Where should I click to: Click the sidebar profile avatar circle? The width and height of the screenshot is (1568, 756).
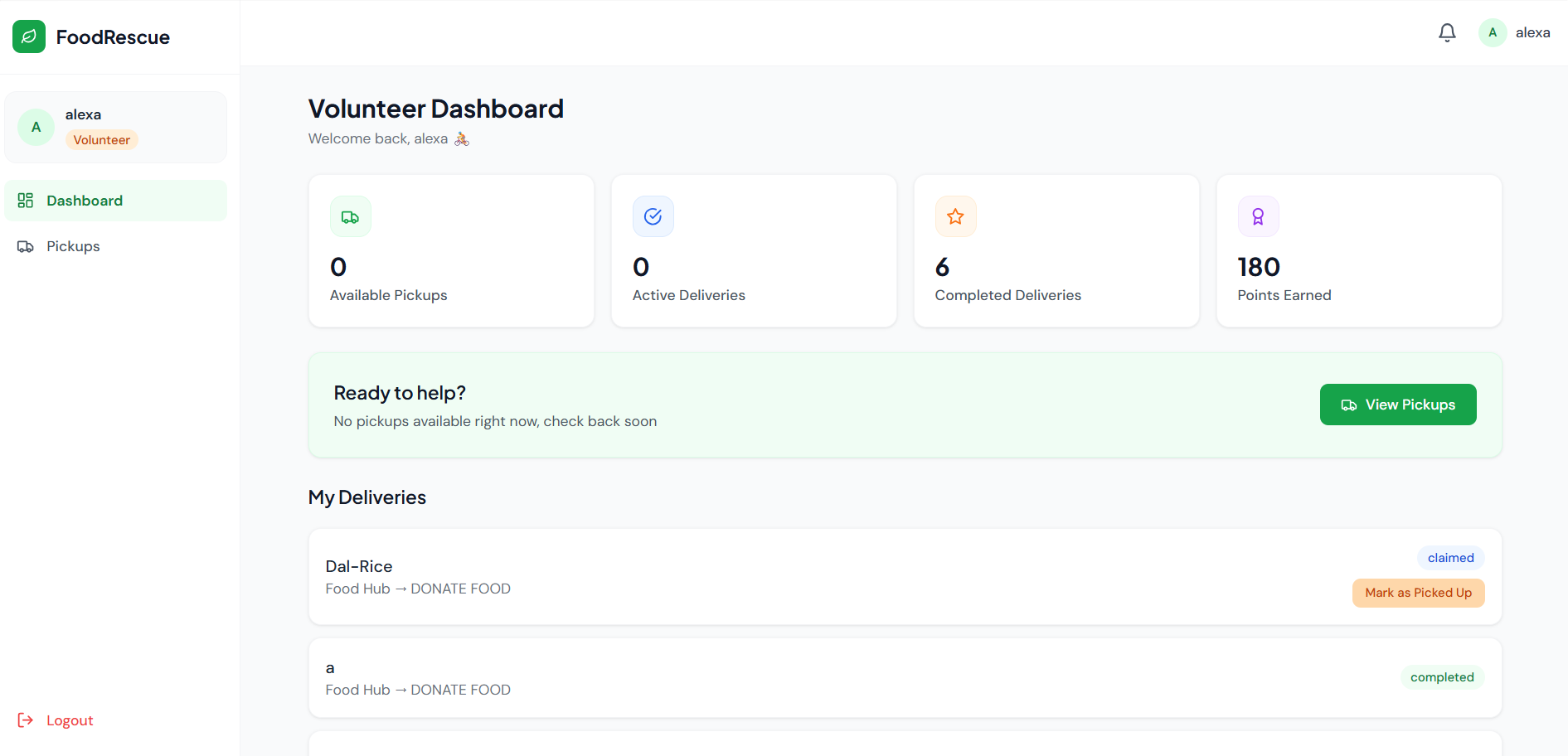coord(36,127)
